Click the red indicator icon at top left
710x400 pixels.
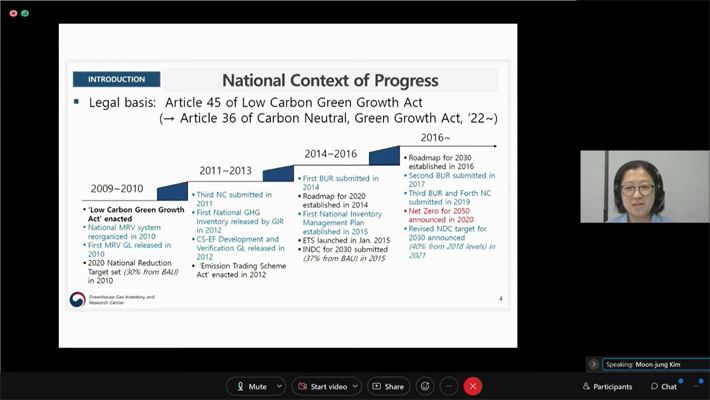11,13
